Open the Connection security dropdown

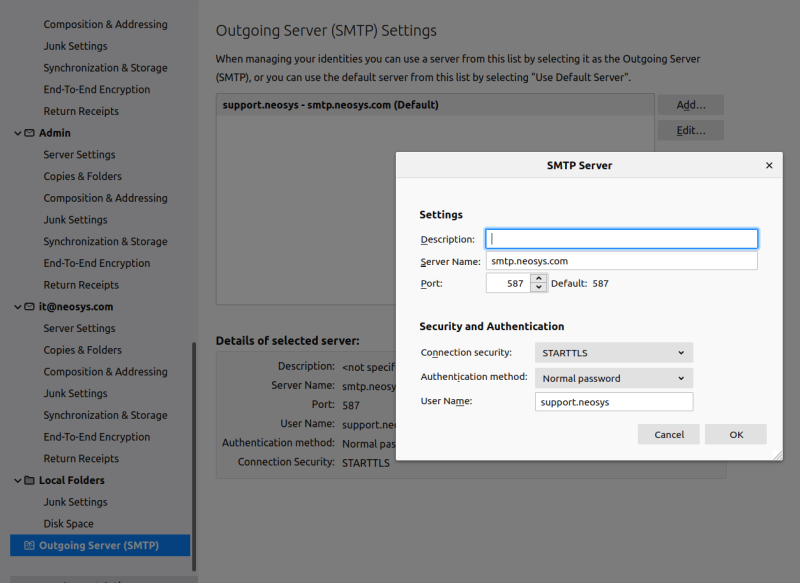click(x=614, y=353)
